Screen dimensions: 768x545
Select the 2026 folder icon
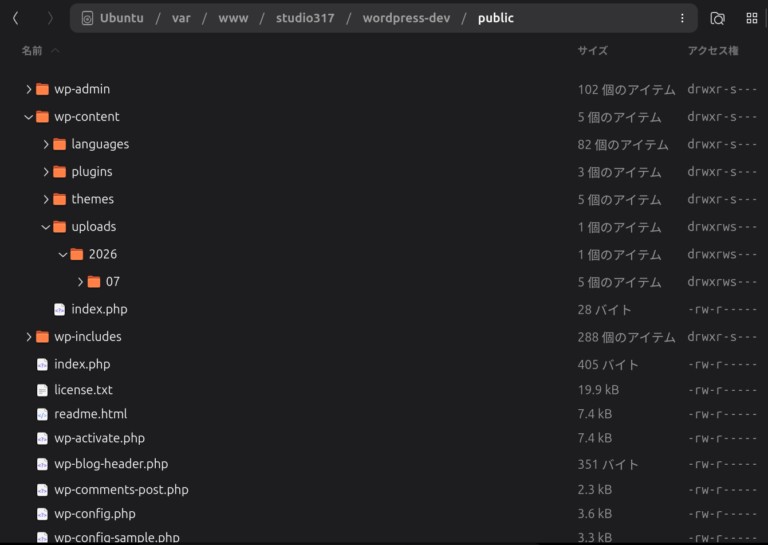tap(77, 254)
